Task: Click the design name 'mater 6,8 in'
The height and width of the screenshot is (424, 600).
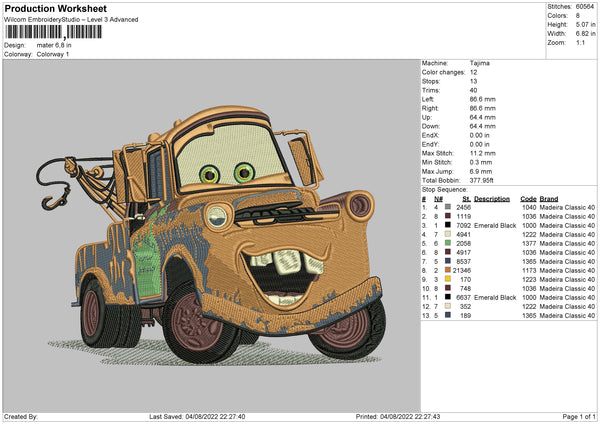Action: coord(54,45)
